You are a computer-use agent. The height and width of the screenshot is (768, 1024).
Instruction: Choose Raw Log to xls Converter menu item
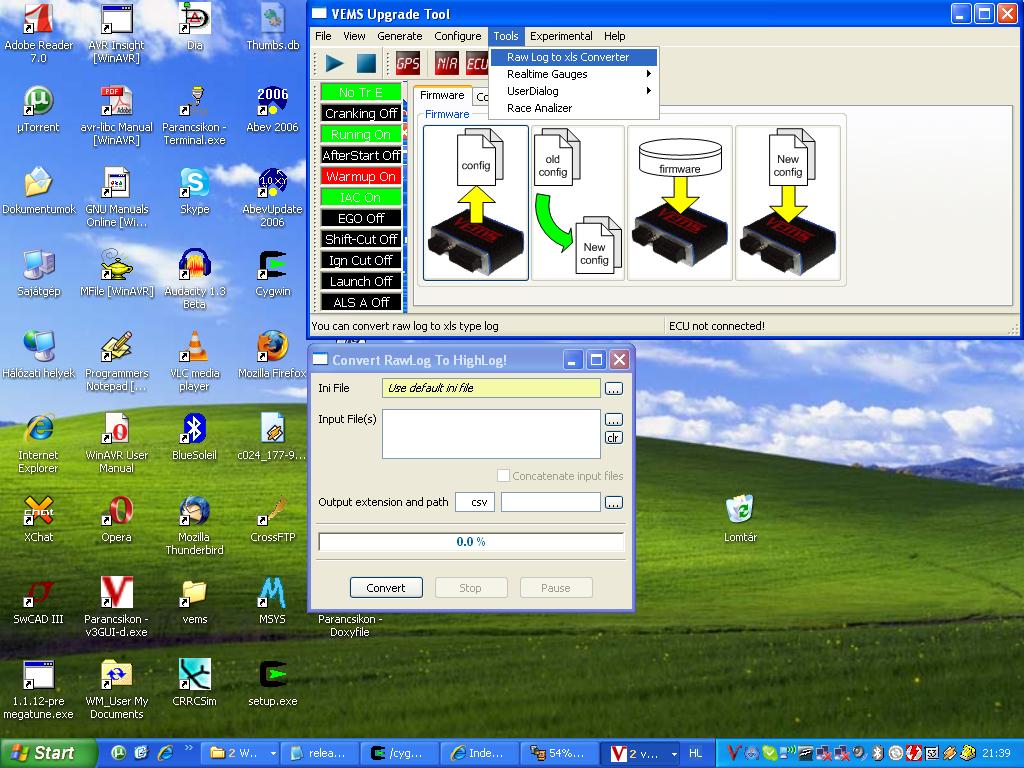click(x=574, y=57)
